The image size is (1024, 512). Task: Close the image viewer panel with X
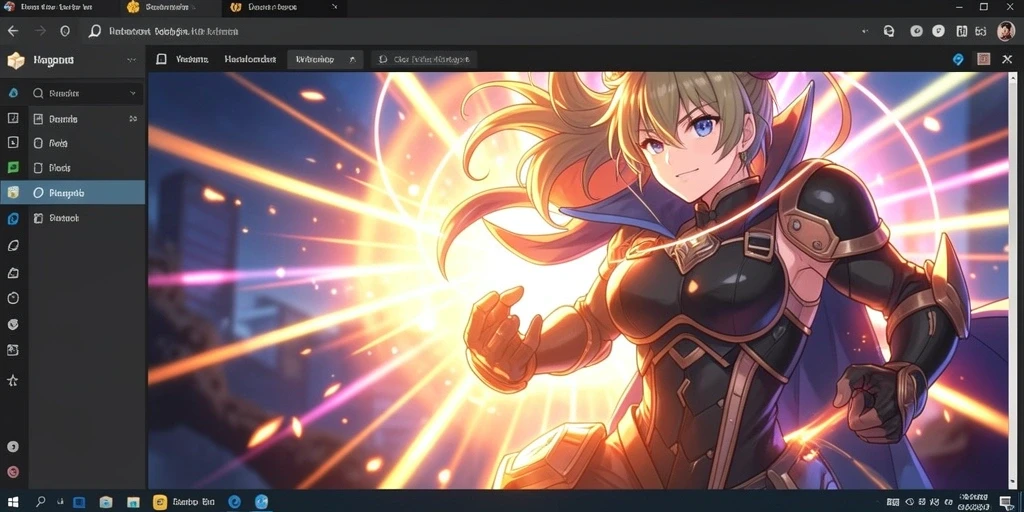(x=1007, y=59)
